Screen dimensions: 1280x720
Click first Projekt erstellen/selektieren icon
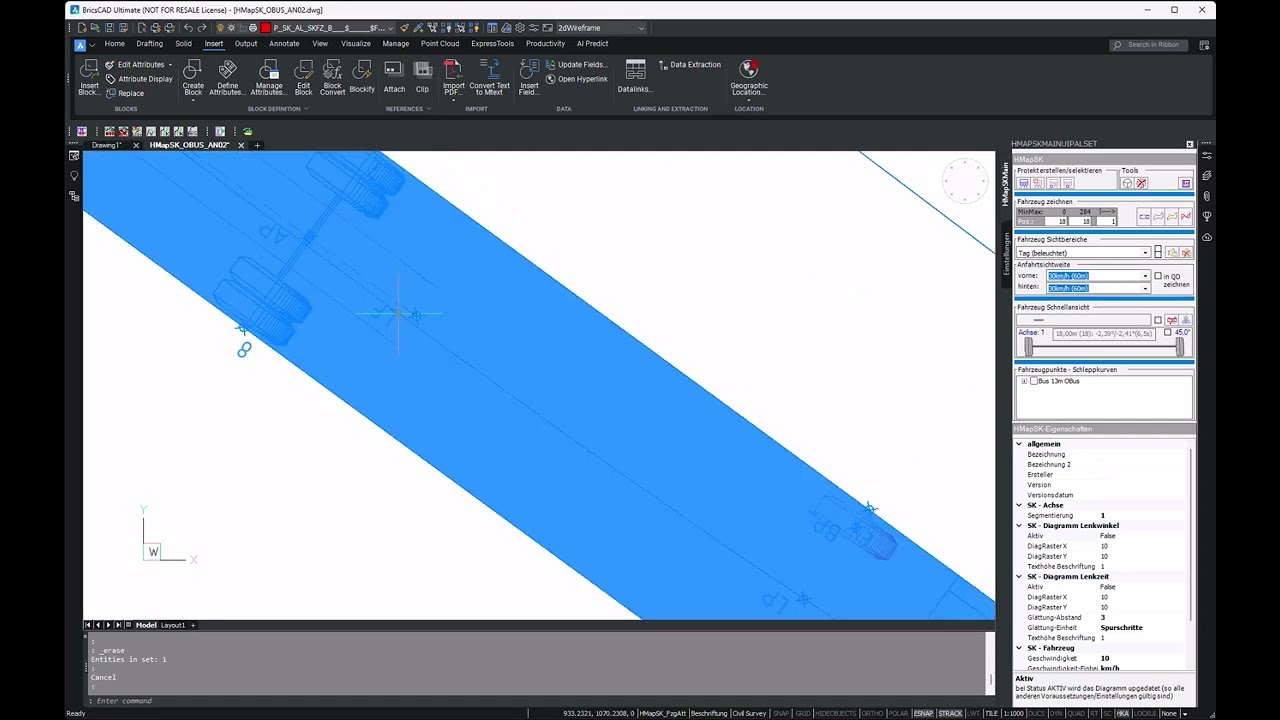click(x=1023, y=183)
